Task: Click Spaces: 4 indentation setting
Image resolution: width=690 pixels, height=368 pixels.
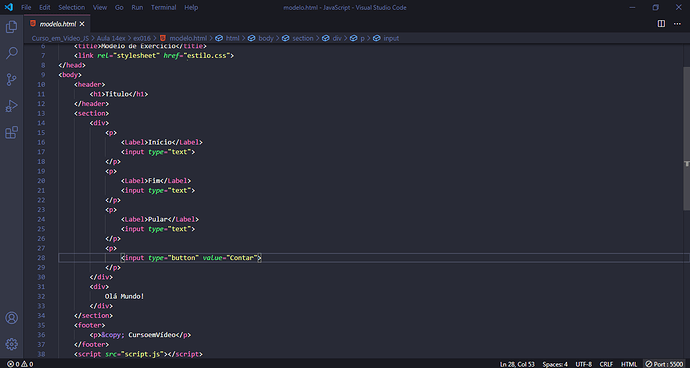Action: [x=554, y=364]
